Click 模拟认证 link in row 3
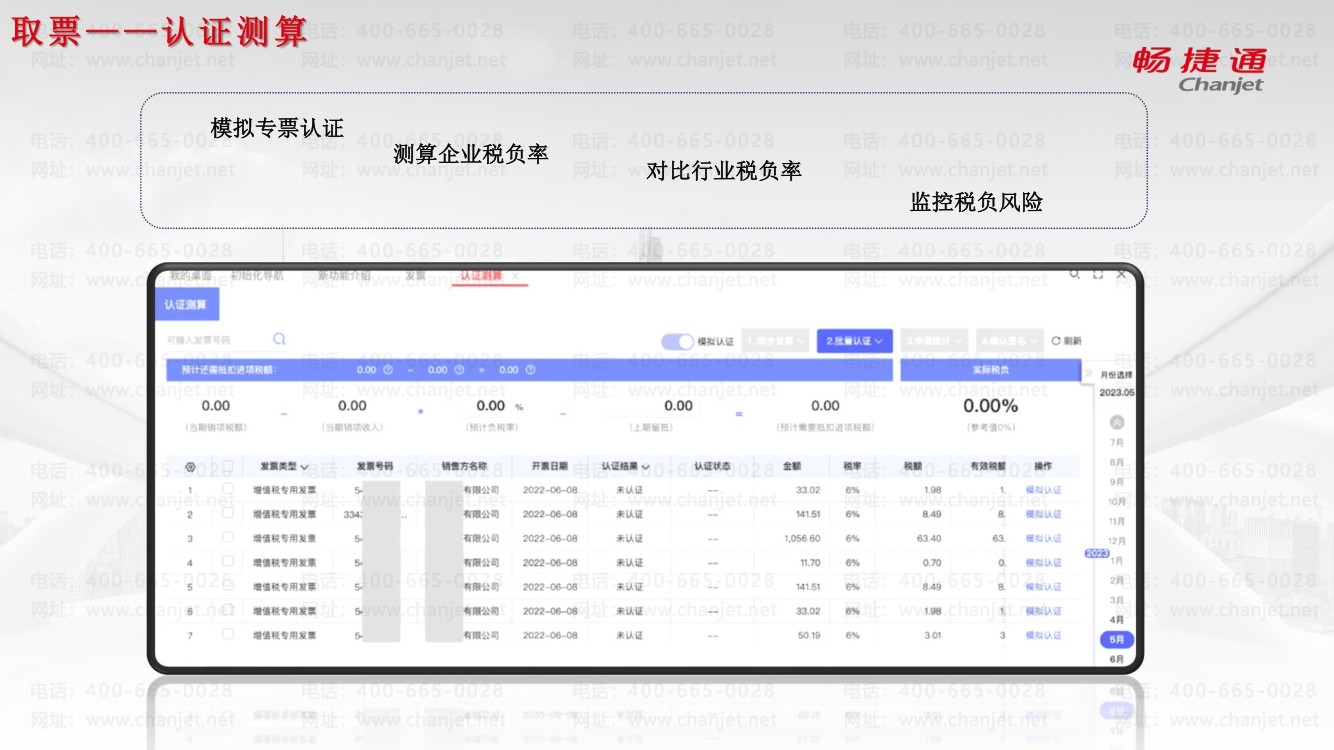Image resolution: width=1334 pixels, height=750 pixels. pos(1043,538)
